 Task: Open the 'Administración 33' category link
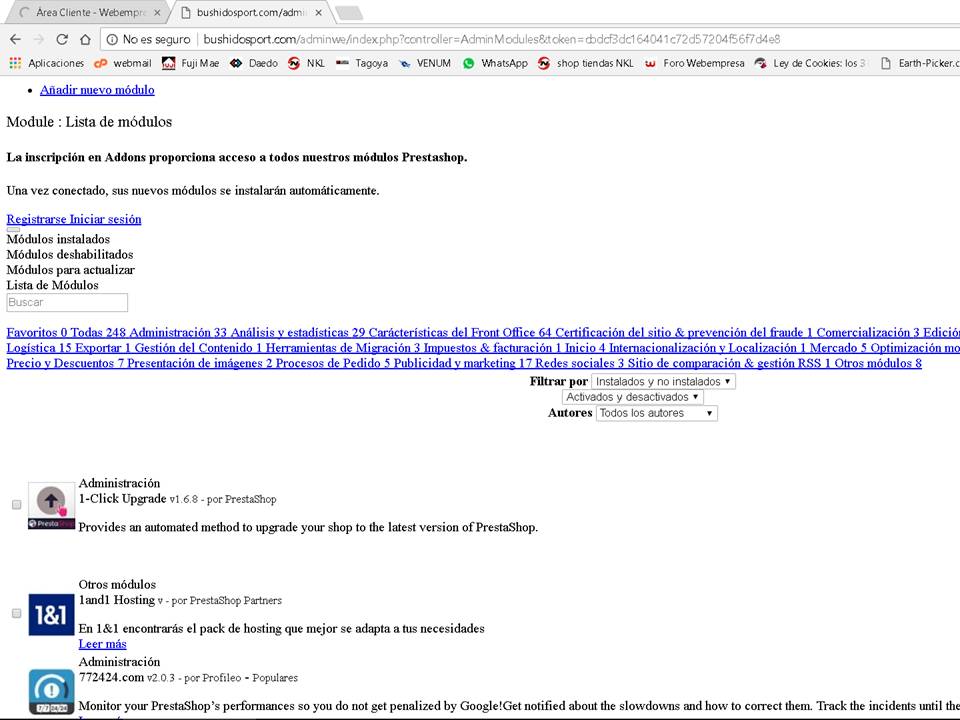pos(178,332)
